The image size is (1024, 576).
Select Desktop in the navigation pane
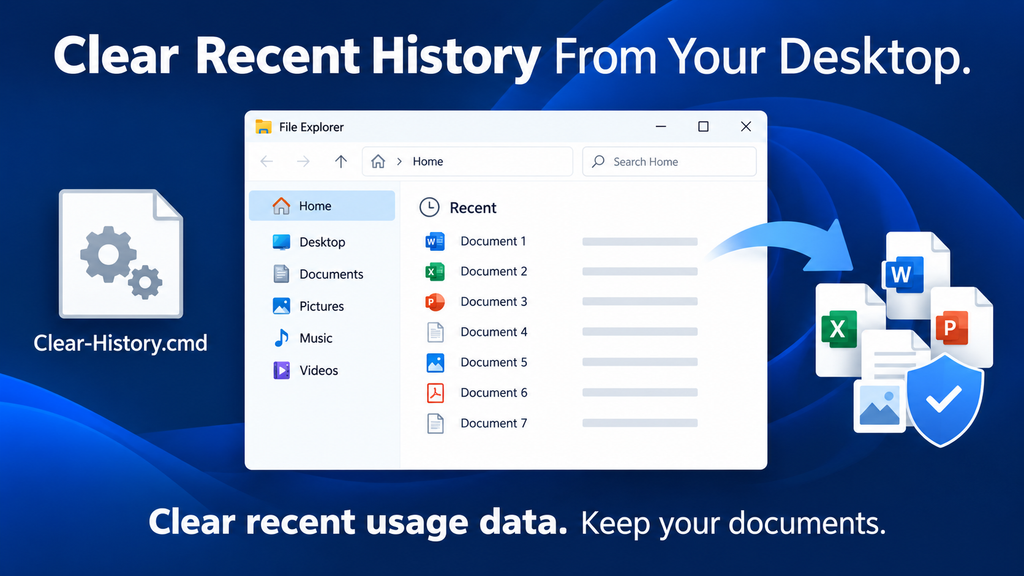322,242
